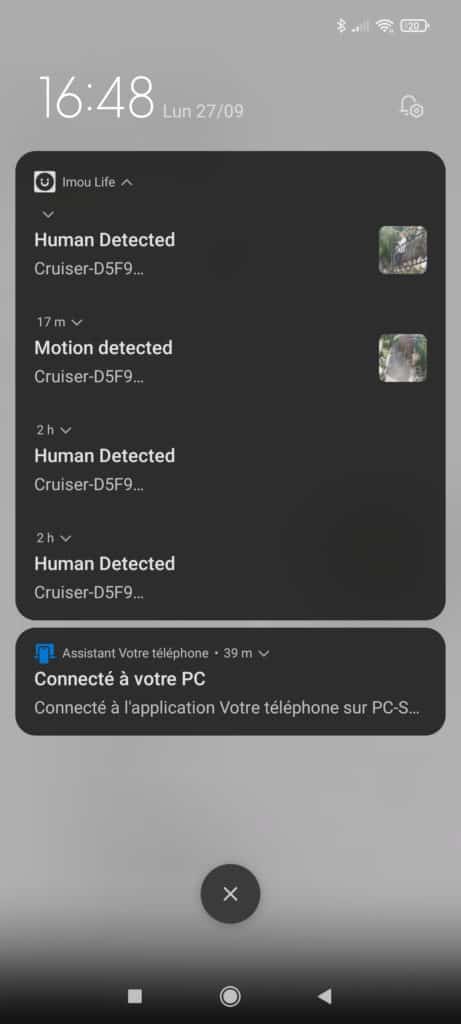
Task: Open the Human Detected snapshot thumbnail
Action: coord(403,249)
